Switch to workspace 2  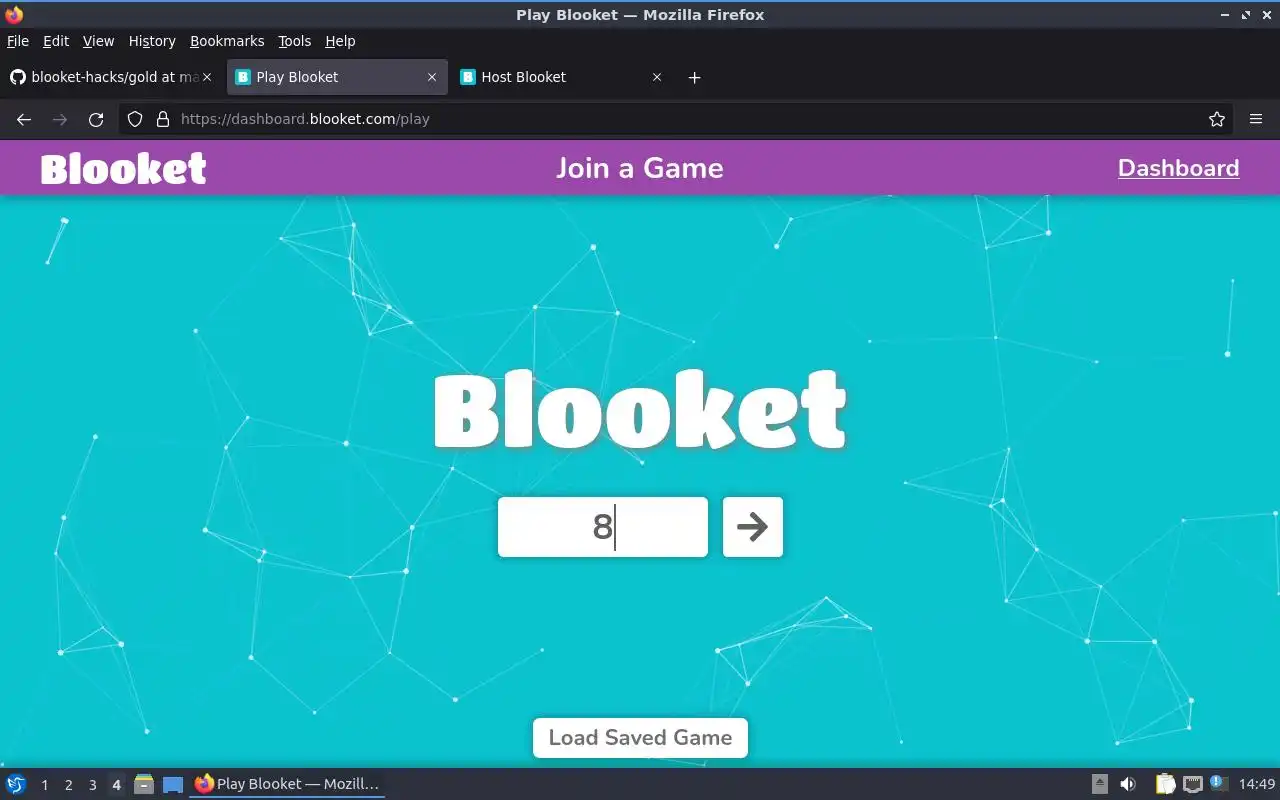[x=69, y=785]
